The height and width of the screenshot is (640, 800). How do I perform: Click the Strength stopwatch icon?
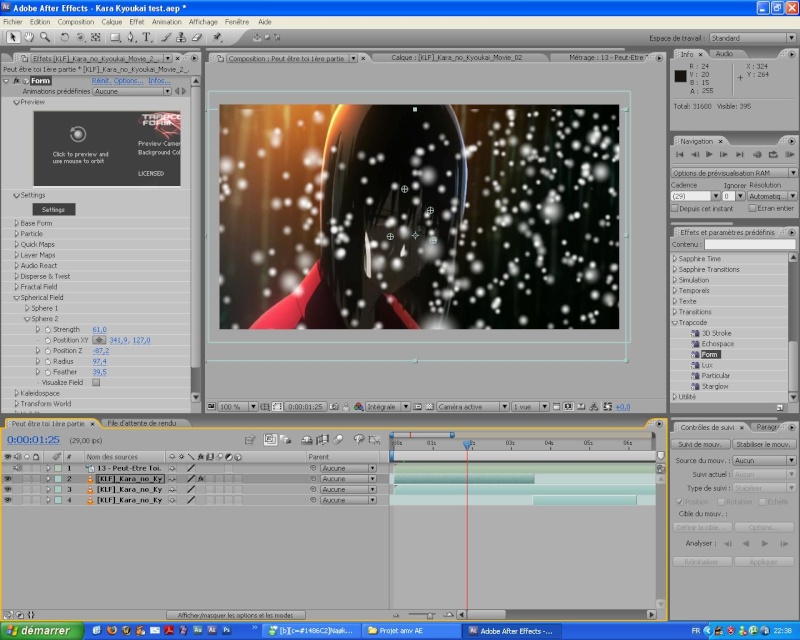48,330
